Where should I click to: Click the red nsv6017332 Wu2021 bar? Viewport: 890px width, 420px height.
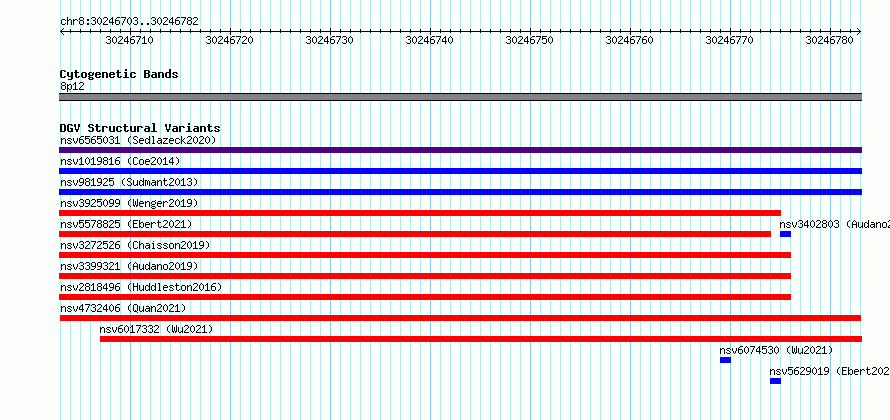[481, 339]
